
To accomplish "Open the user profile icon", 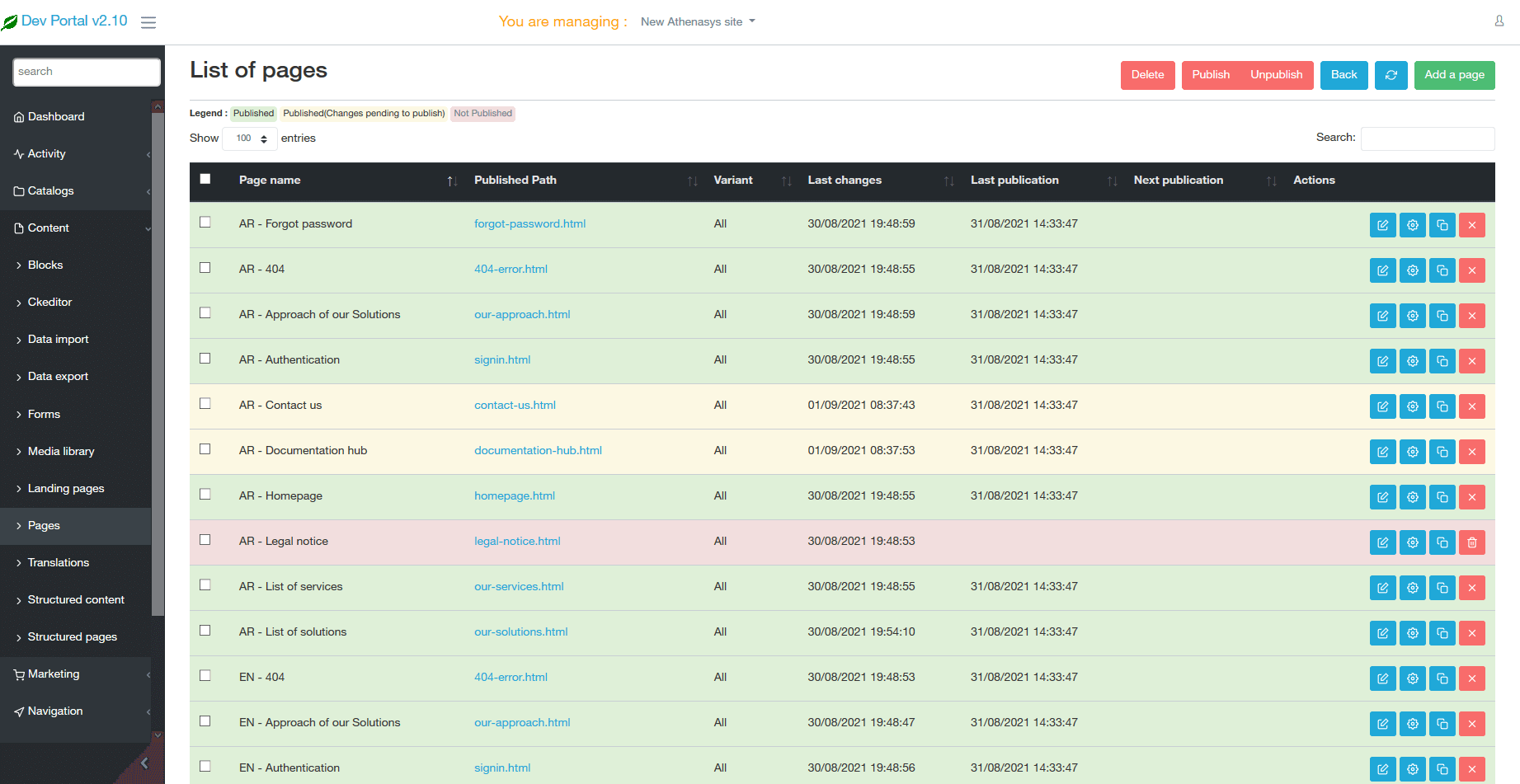I will point(1499,21).
